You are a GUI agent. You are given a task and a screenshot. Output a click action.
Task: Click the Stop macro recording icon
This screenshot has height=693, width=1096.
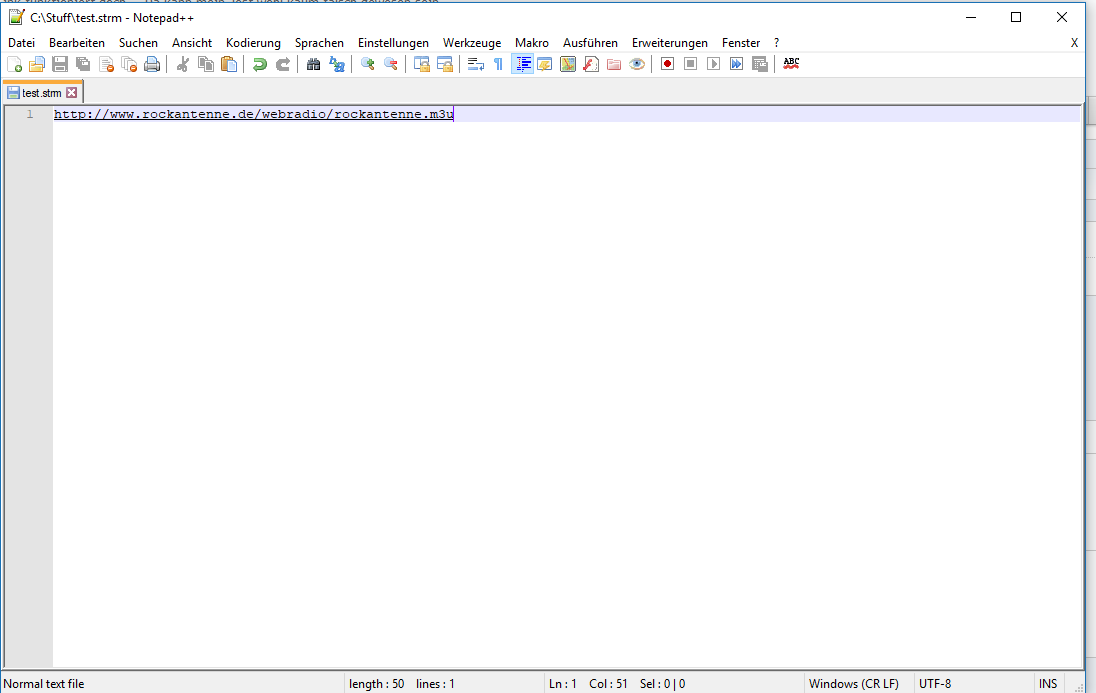tap(691, 64)
